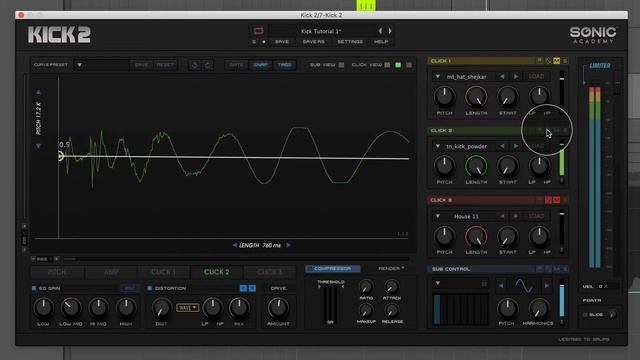
Task: Click the Compressor Release knob
Action: coord(392,311)
